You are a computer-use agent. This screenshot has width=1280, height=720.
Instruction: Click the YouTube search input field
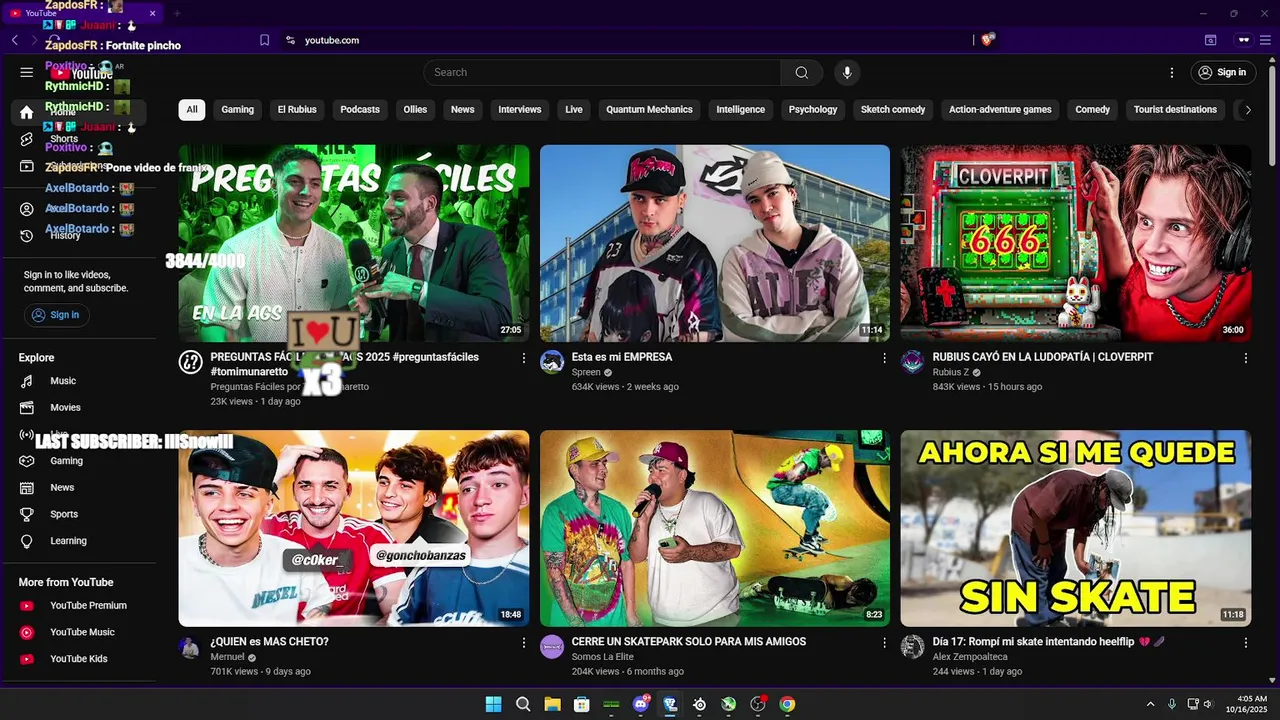pyautogui.click(x=602, y=72)
